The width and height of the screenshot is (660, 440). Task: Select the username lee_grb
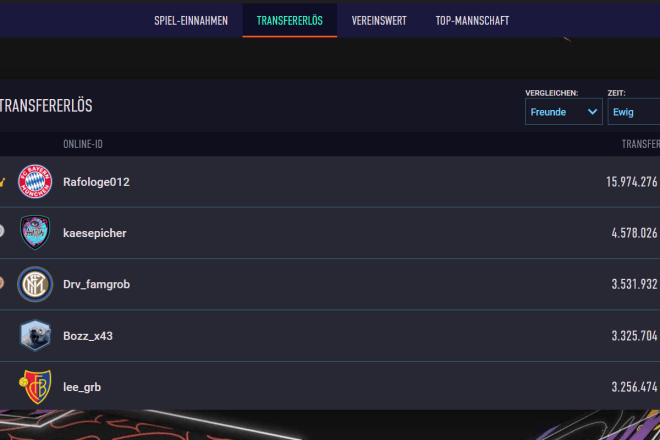coord(81,387)
